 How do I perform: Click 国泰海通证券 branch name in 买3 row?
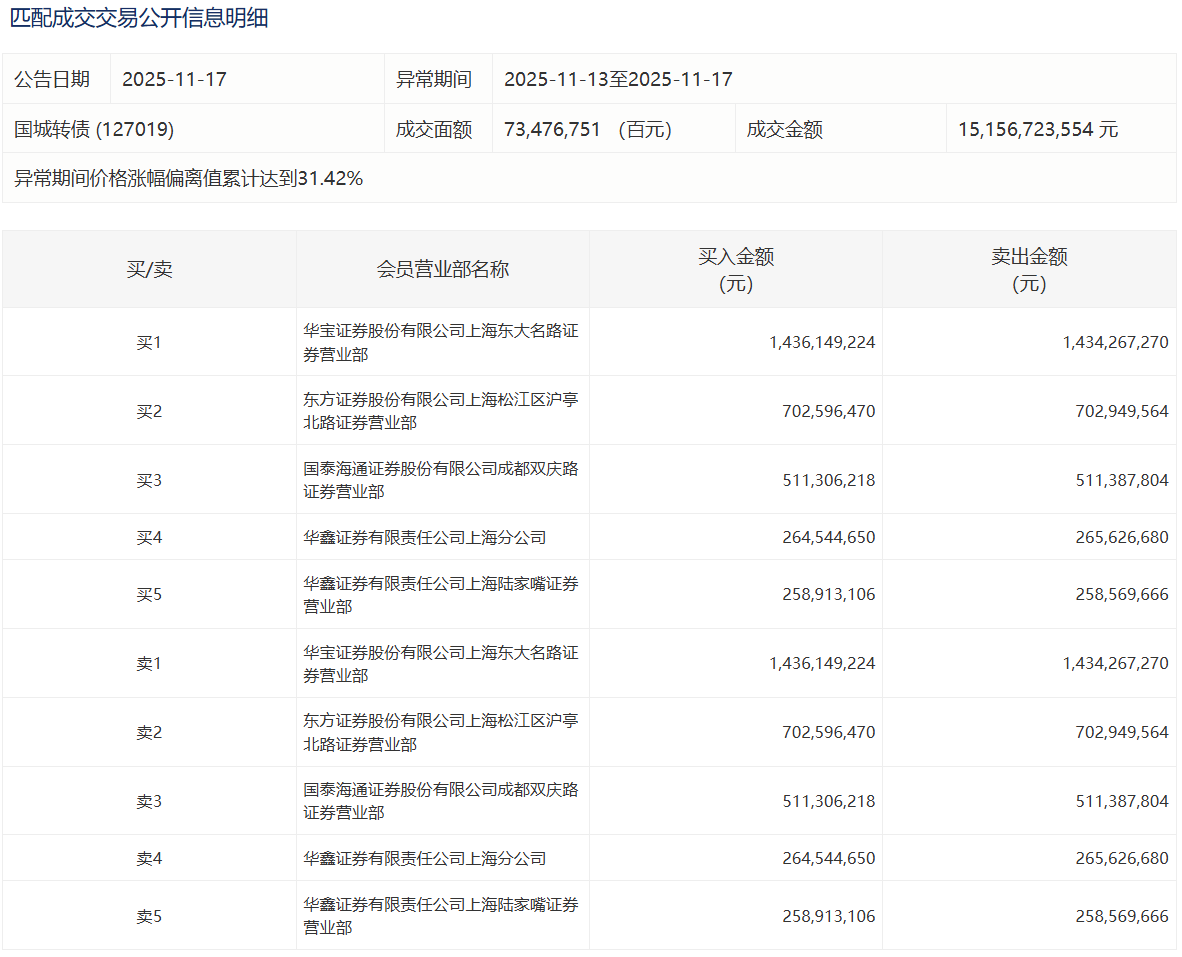point(441,481)
